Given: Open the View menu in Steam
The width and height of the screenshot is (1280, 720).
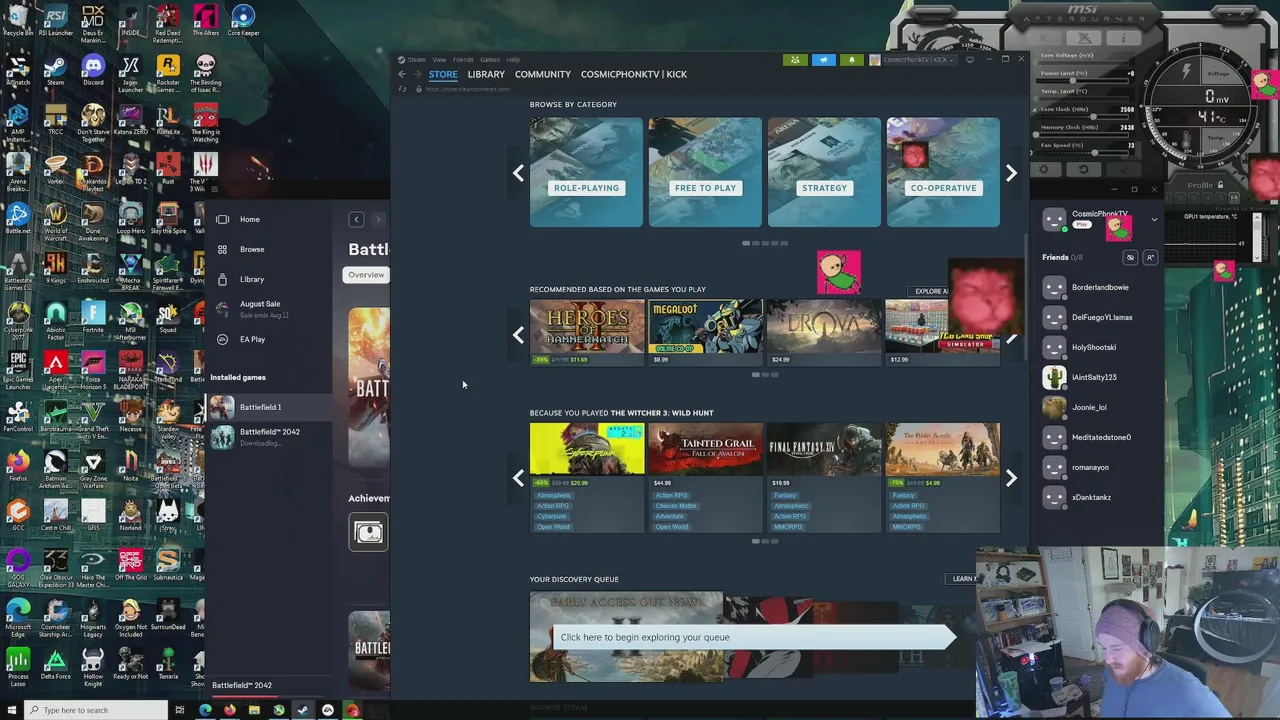Looking at the screenshot, I should (439, 60).
